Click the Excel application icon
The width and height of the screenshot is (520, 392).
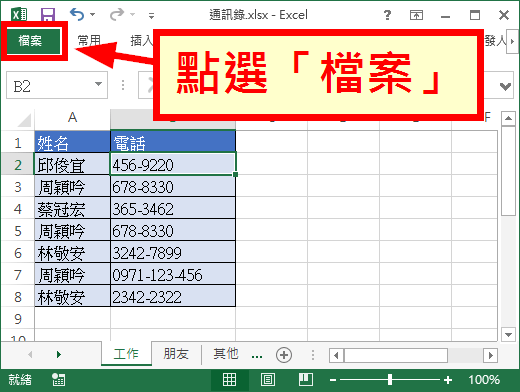point(19,15)
